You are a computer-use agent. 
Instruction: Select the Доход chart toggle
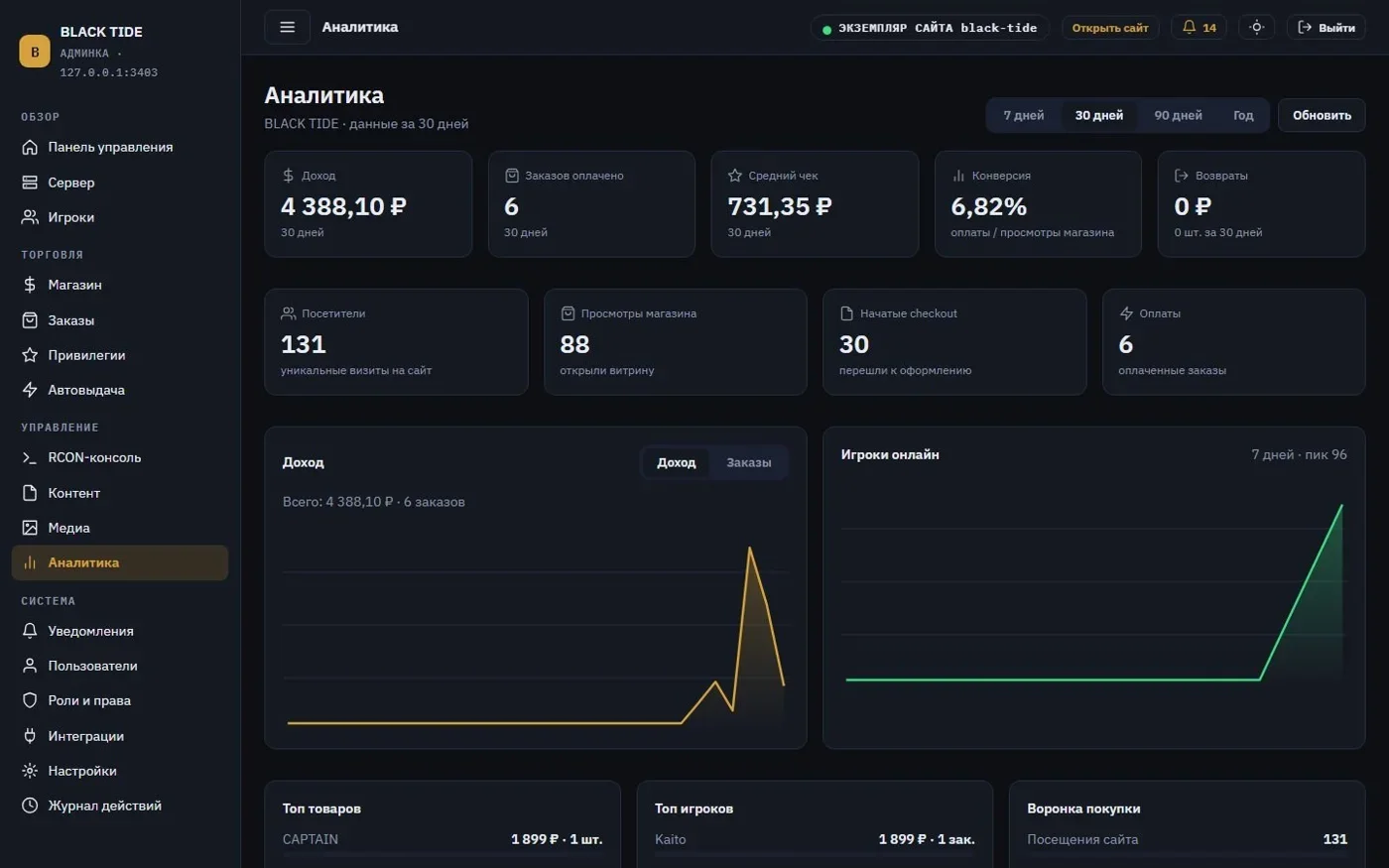coord(676,462)
